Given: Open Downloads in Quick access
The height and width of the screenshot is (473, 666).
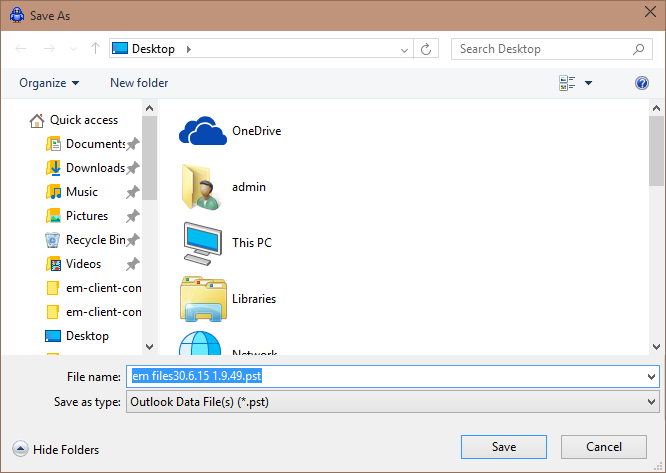Looking at the screenshot, I should pos(85,168).
